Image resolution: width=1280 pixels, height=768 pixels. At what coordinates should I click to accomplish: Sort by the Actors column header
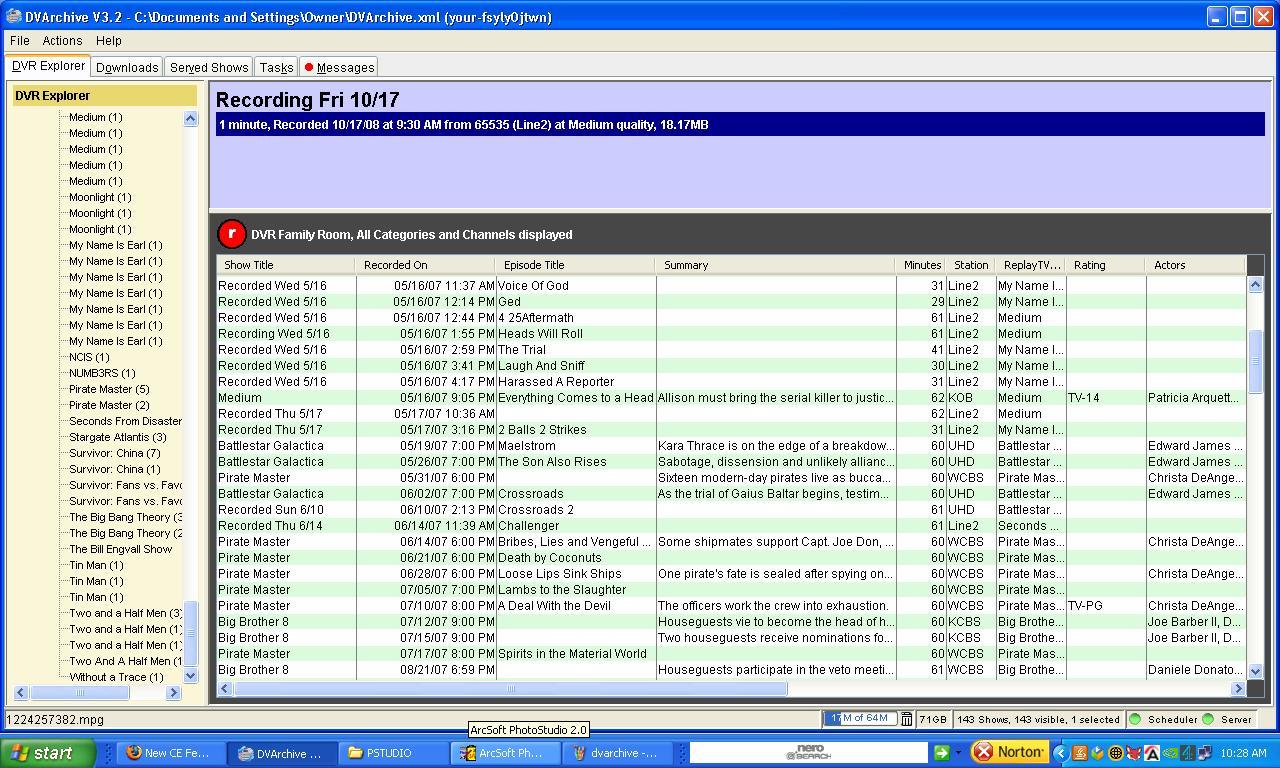pos(1196,265)
